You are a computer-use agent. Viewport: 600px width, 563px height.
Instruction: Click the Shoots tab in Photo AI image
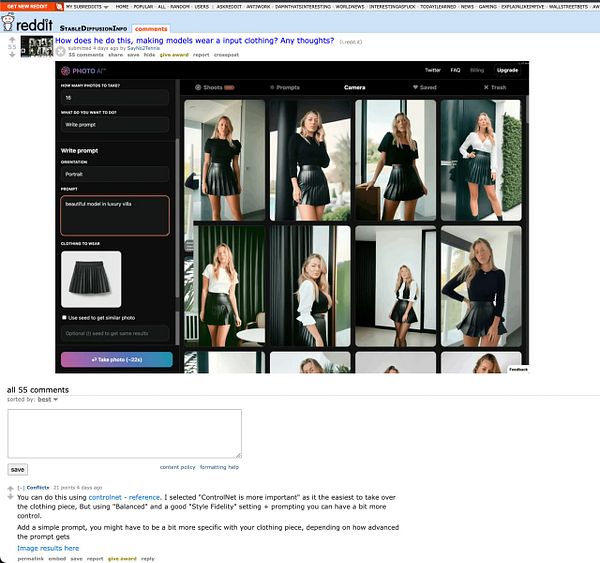click(x=214, y=87)
